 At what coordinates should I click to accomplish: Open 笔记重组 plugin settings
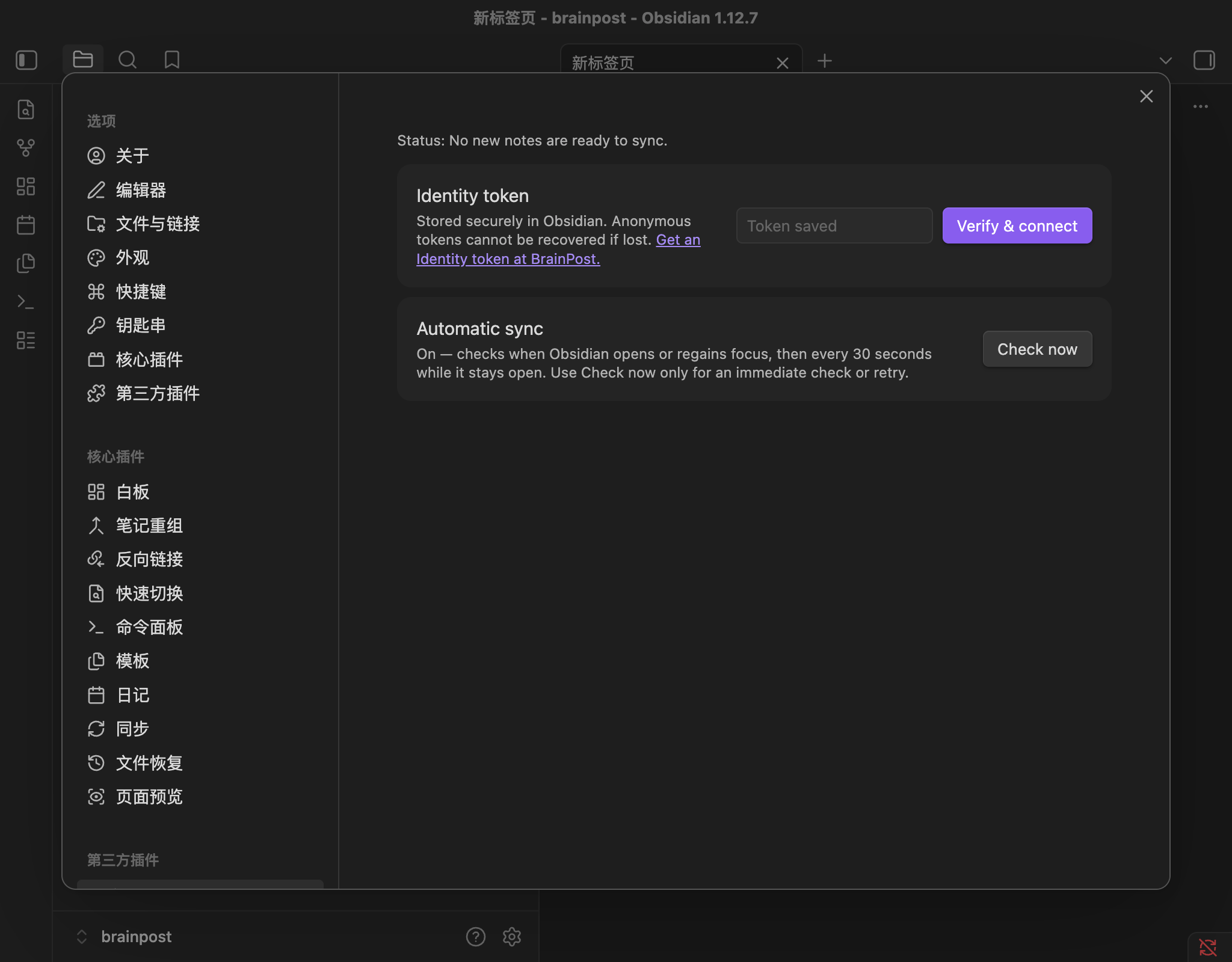point(200,525)
